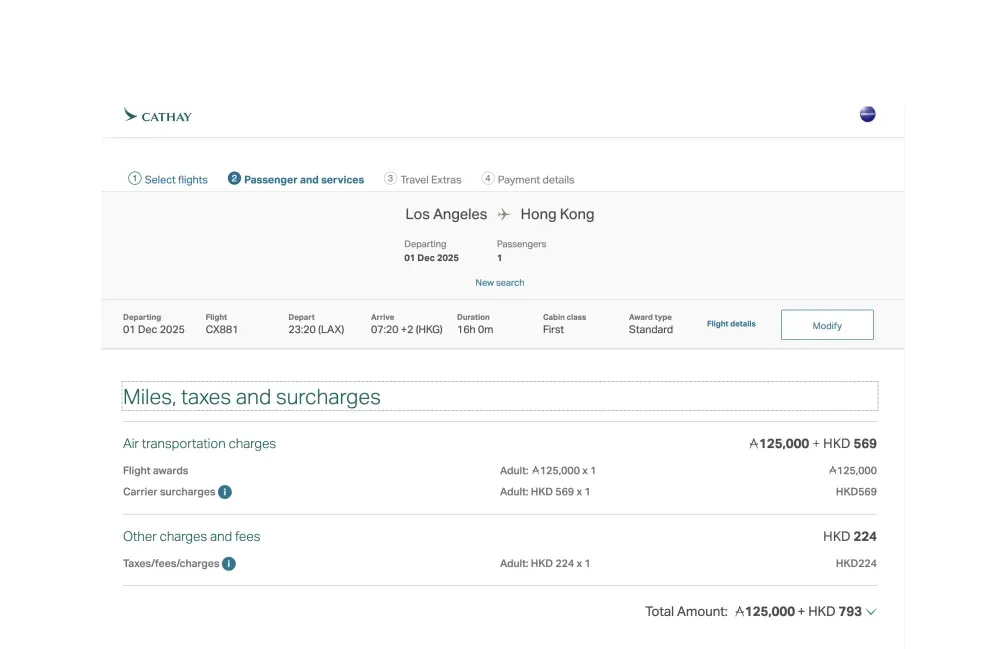
Task: Click the Los Angeles origin text
Action: (x=446, y=215)
